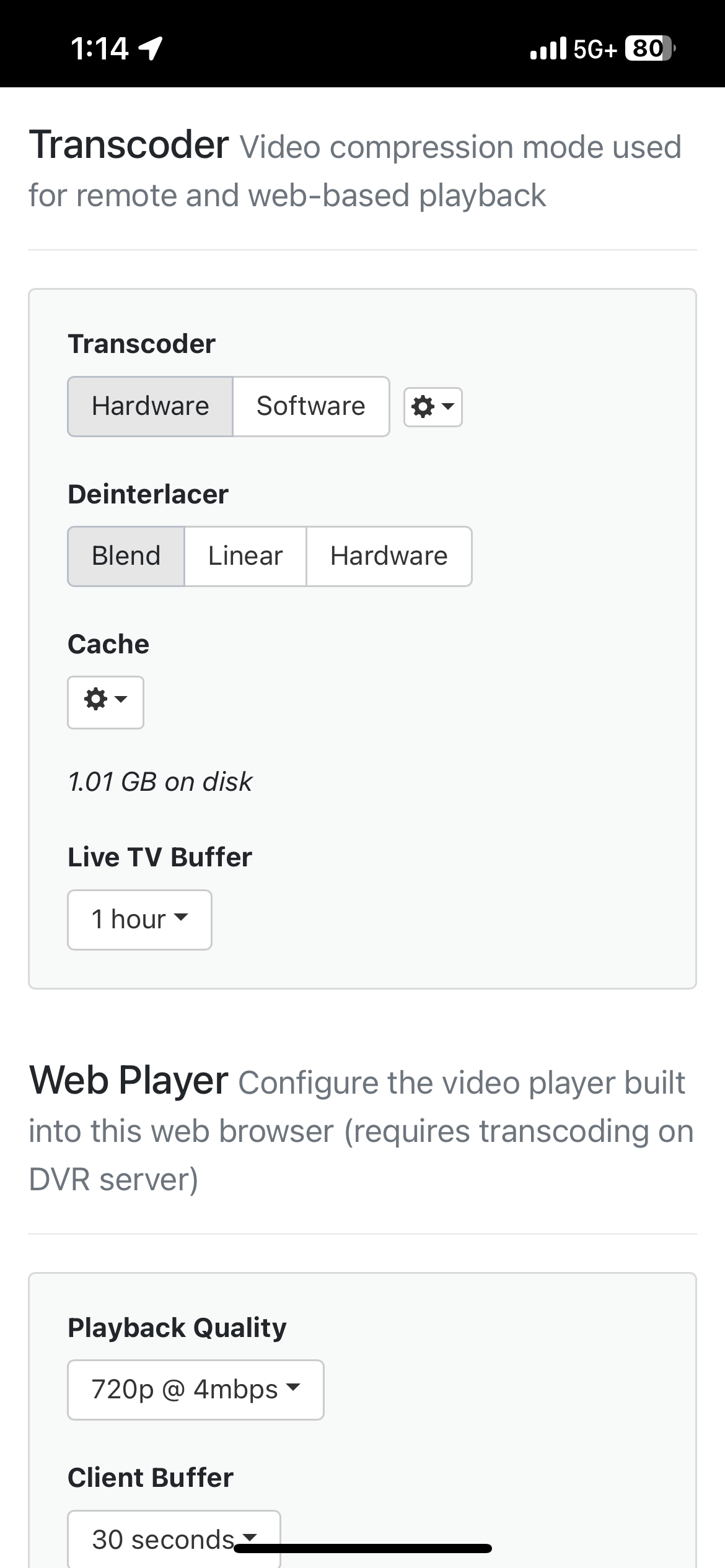Open the Transcoder gear settings menu
The width and height of the screenshot is (725, 1568).
(x=433, y=407)
